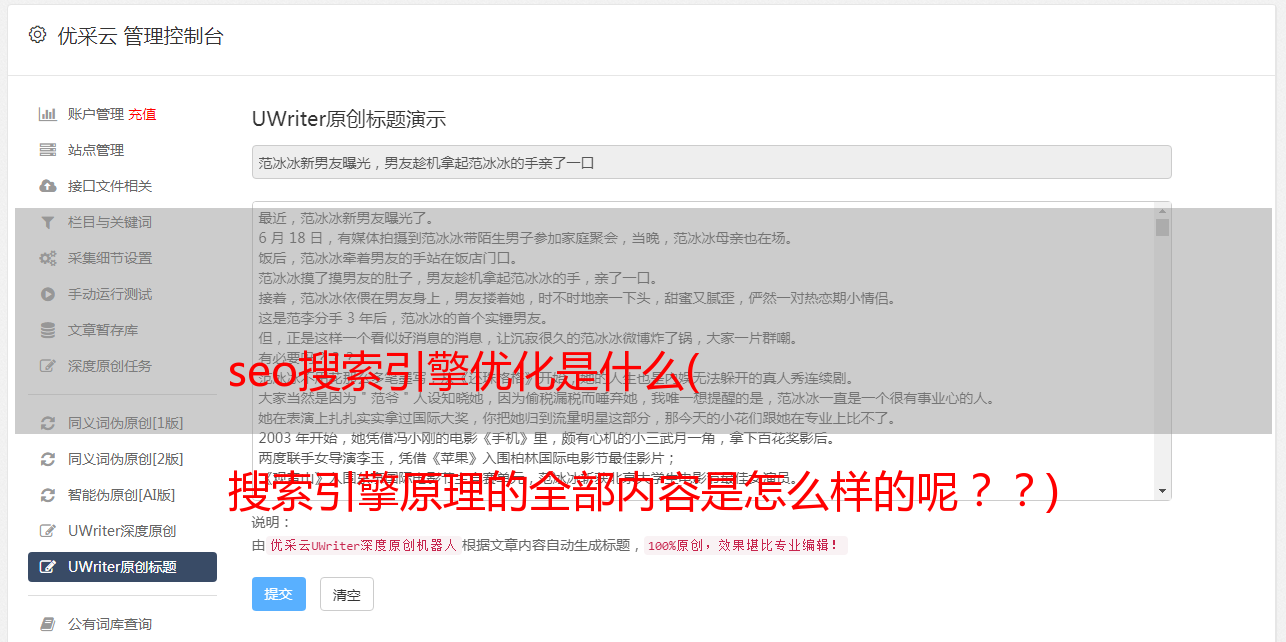Viewport: 1286px width, 642px height.
Task: Click the article textarea scrollbar down arrow
Action: (1162, 491)
